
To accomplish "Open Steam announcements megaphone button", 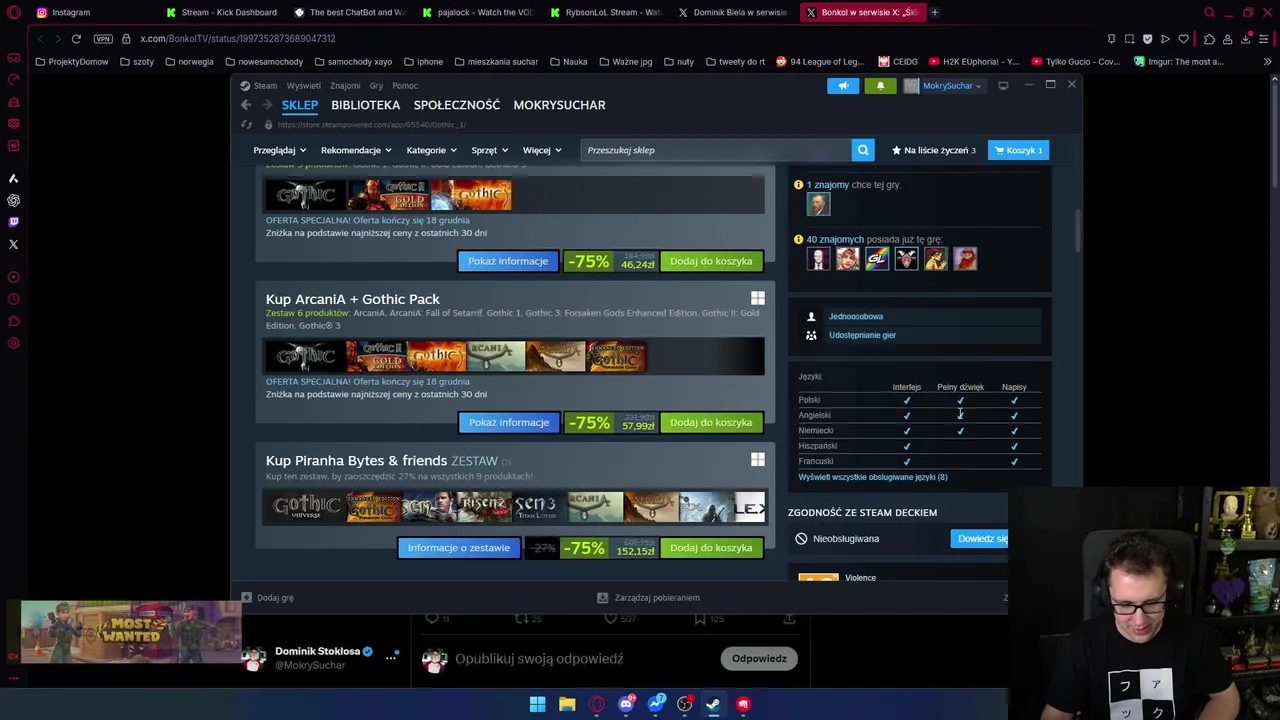I will [843, 86].
